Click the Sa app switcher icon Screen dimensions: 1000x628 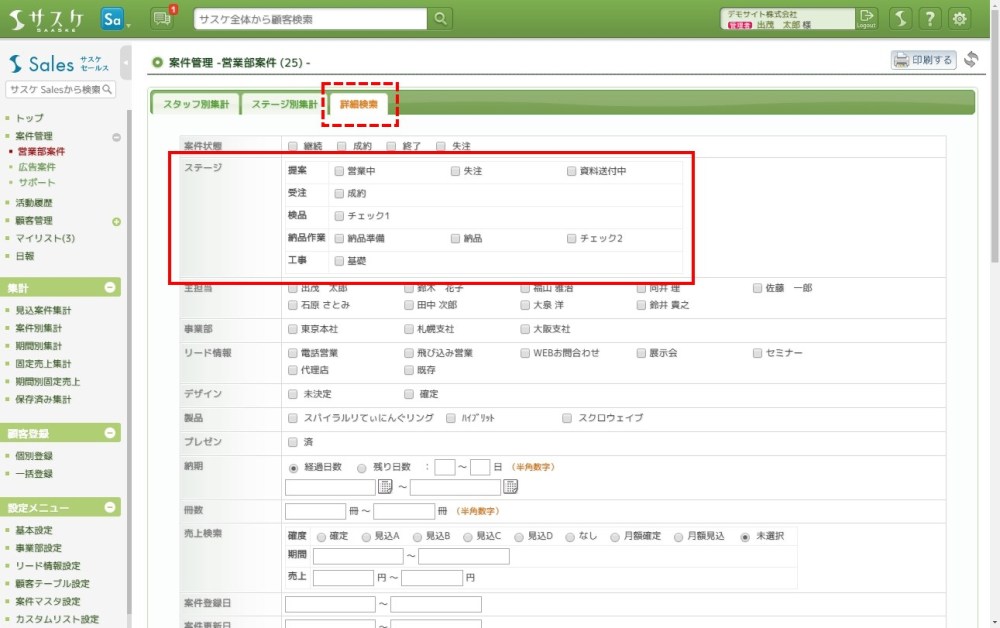coord(114,18)
